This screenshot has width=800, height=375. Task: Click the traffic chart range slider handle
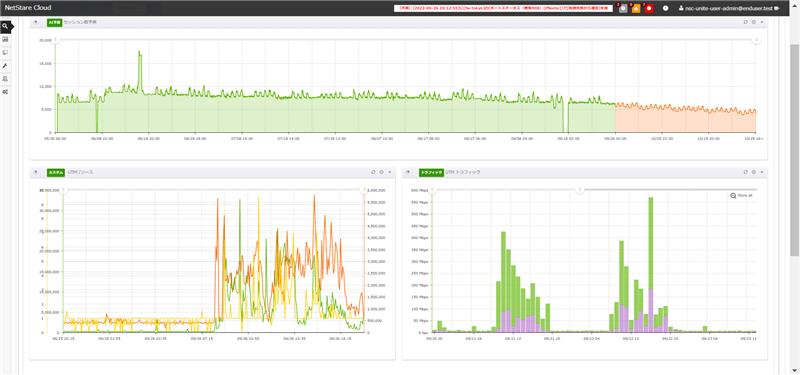pos(579,190)
